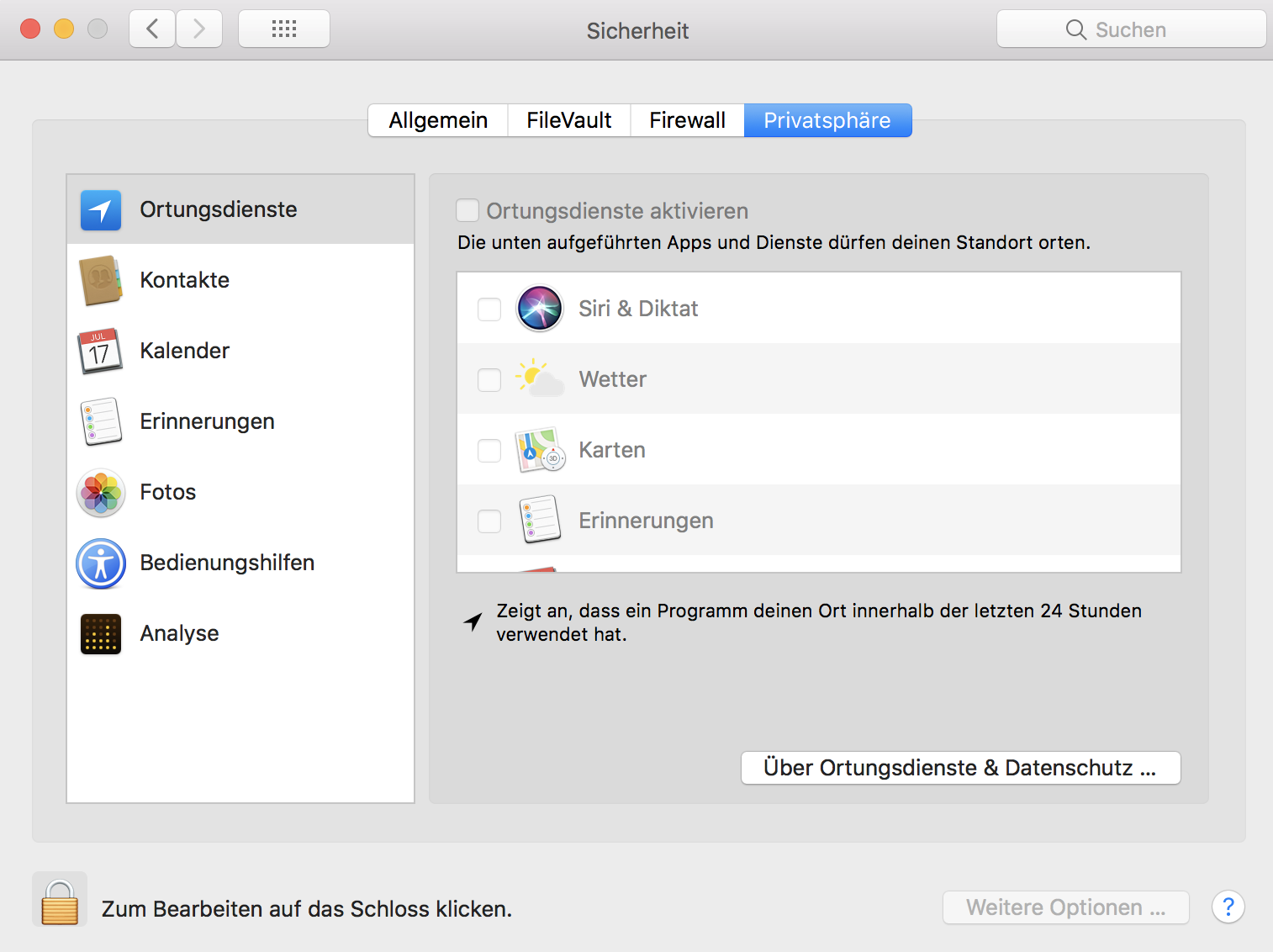
Task: Toggle the Wetter location checkbox
Action: (x=489, y=380)
